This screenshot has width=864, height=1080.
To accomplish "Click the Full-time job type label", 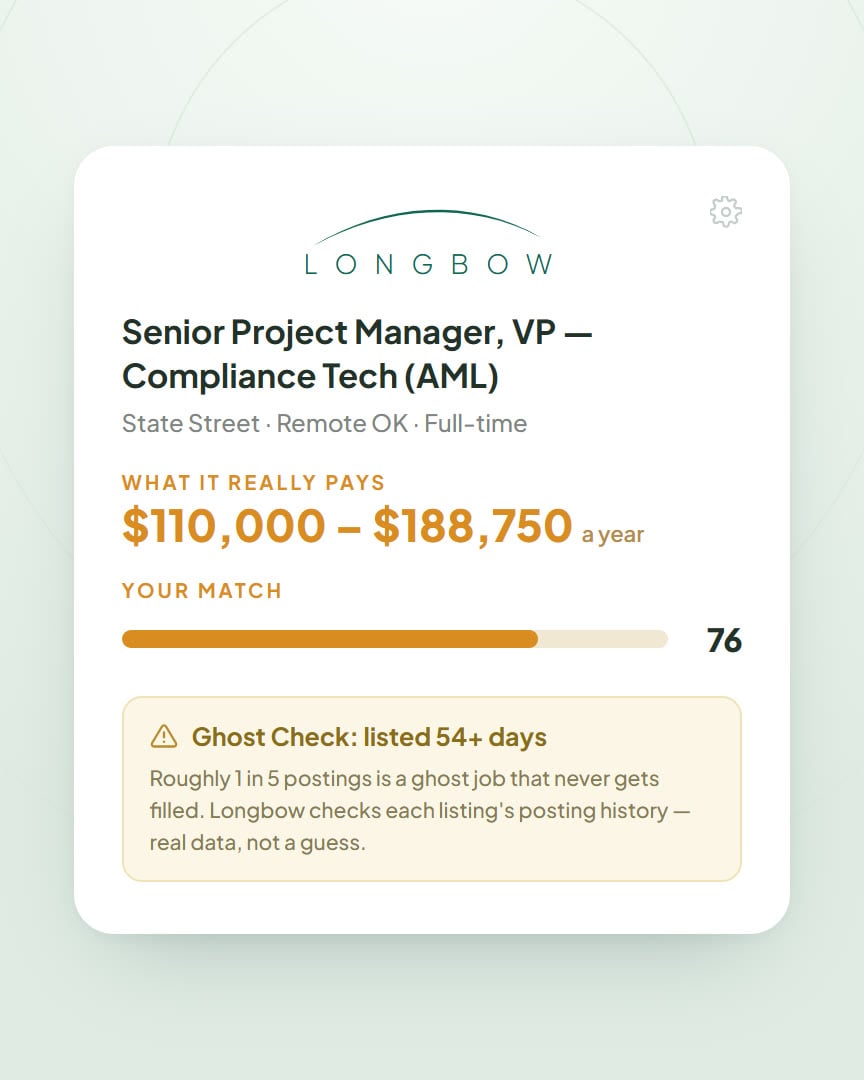I will (475, 424).
